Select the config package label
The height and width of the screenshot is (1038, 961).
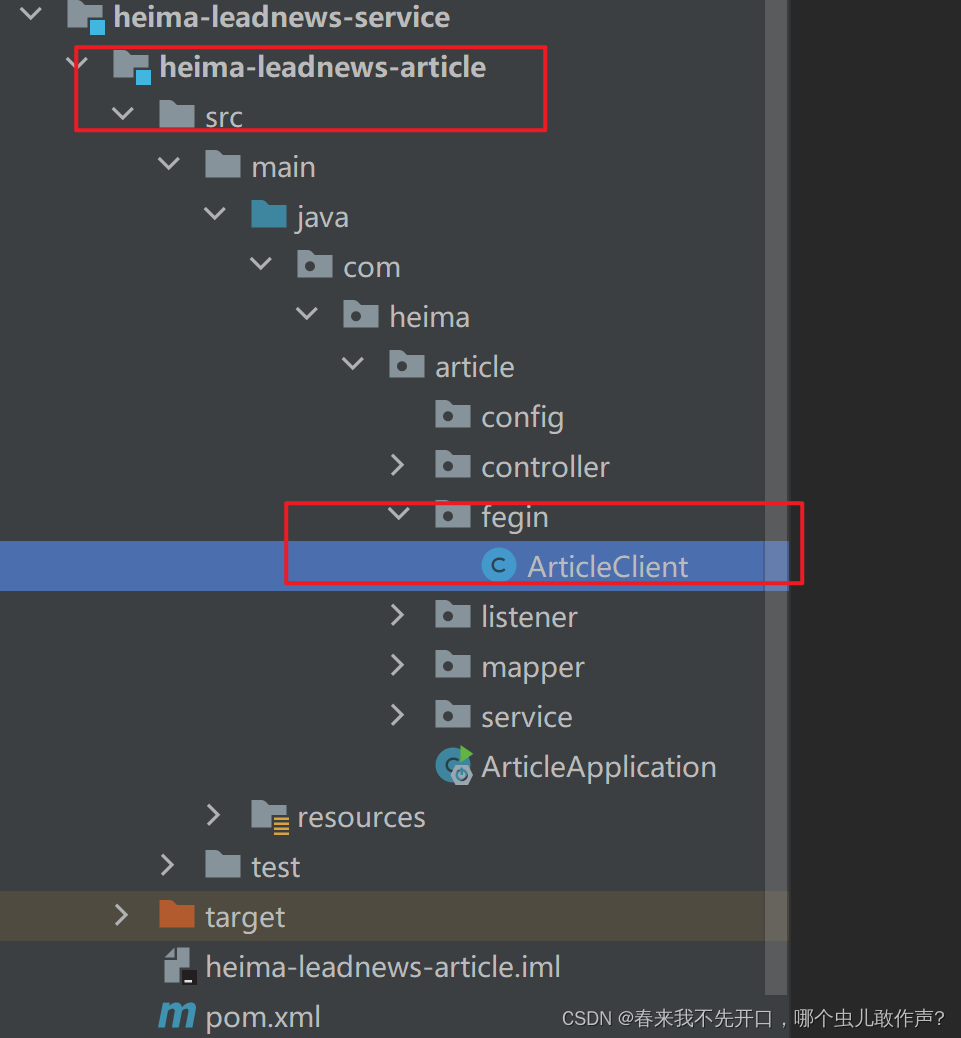[522, 417]
